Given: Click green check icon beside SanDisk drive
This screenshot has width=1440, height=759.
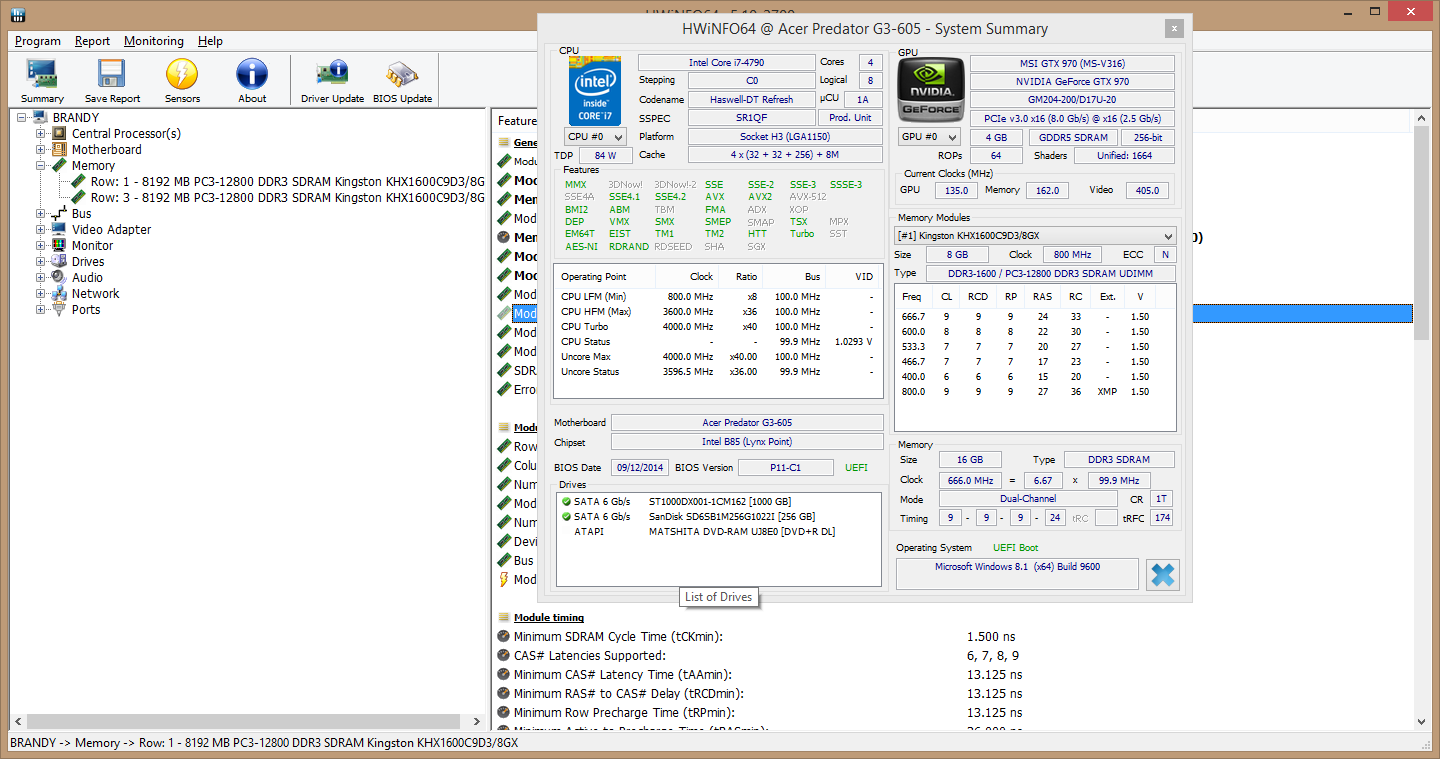Looking at the screenshot, I should click(567, 516).
